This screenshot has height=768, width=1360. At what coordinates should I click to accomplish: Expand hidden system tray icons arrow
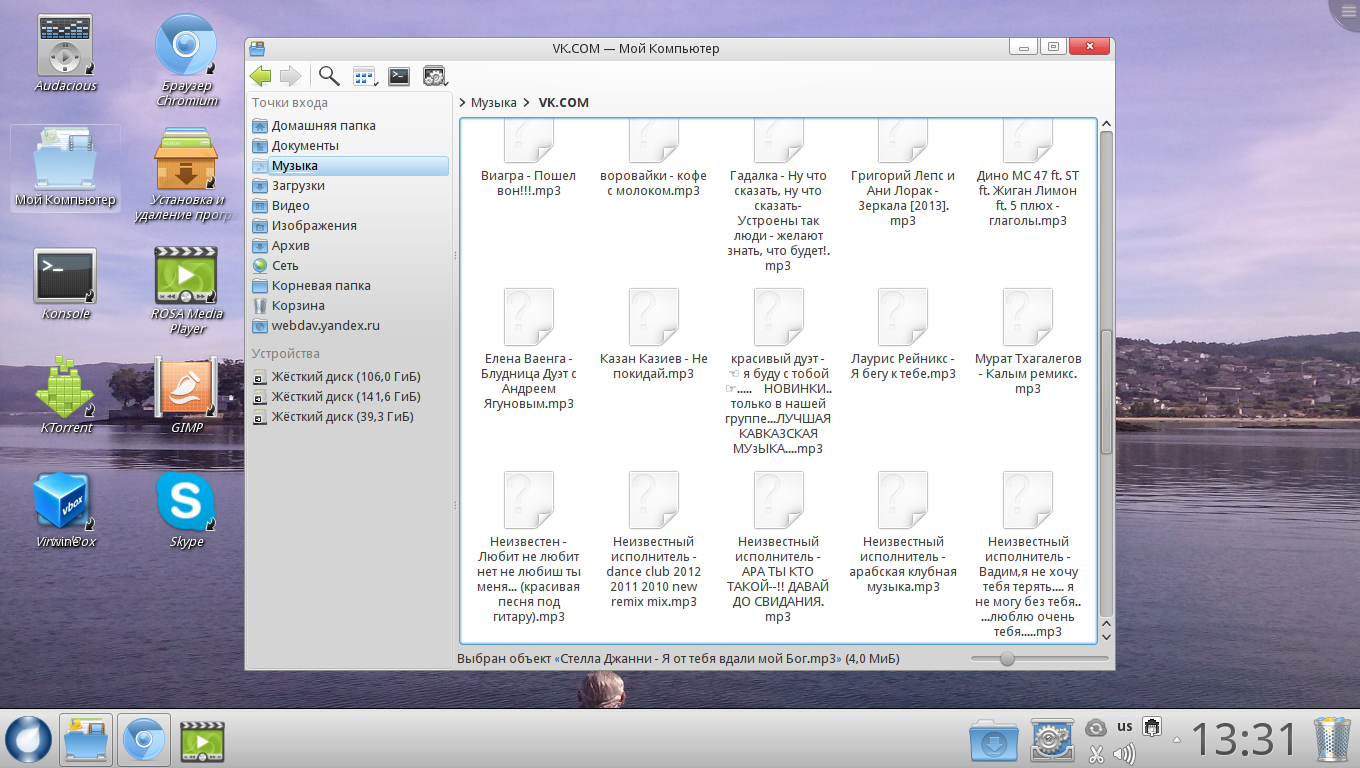[x=1176, y=741]
